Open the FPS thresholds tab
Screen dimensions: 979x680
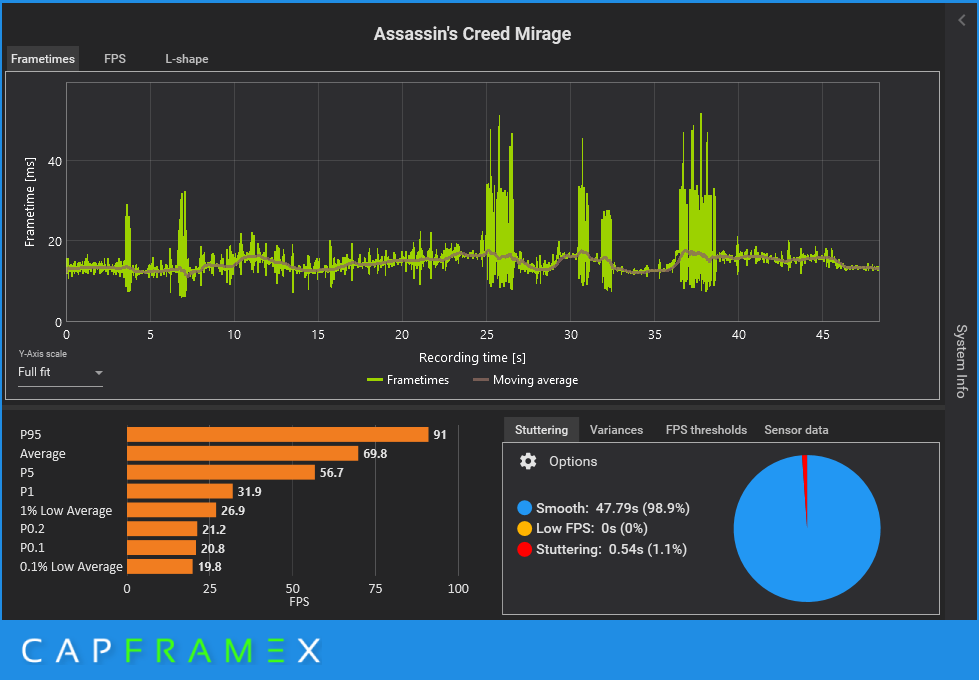click(706, 430)
